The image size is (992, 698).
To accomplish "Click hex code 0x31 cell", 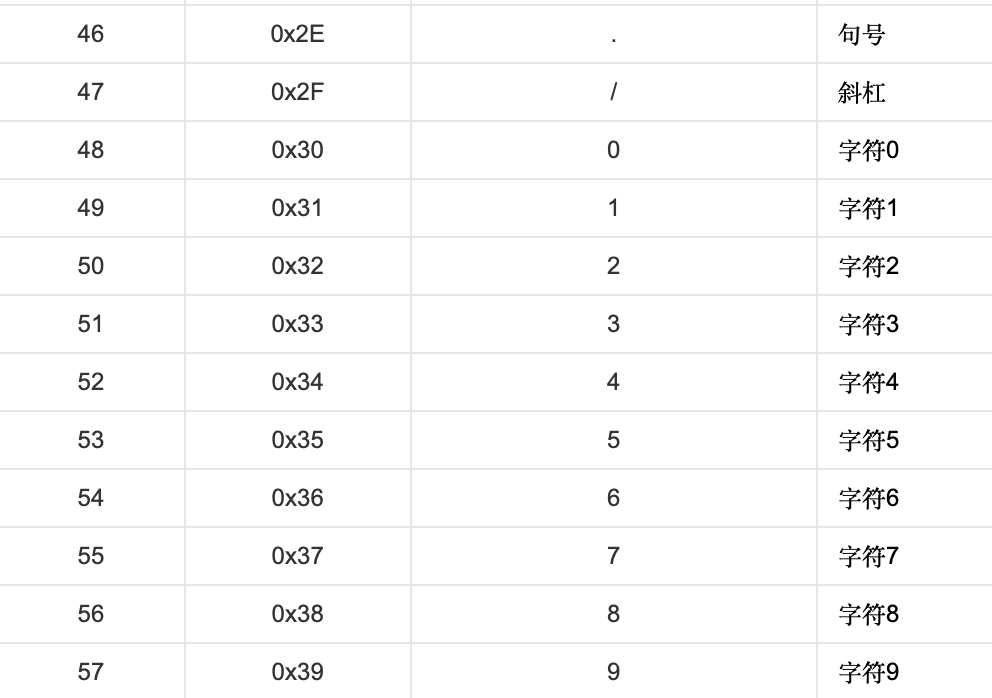I will point(297,208).
